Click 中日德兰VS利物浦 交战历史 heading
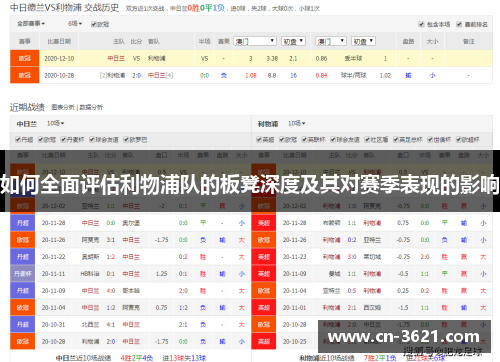The image size is (500, 362). click(64, 7)
